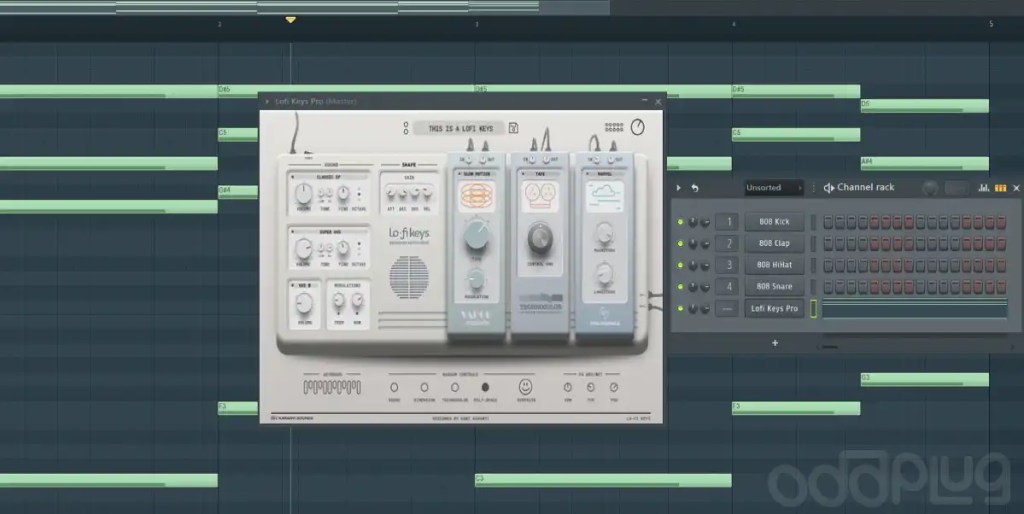Screen dimensions: 1024x514
Task: Open mixer track selector 2 for 808 Clap
Action: point(728,244)
